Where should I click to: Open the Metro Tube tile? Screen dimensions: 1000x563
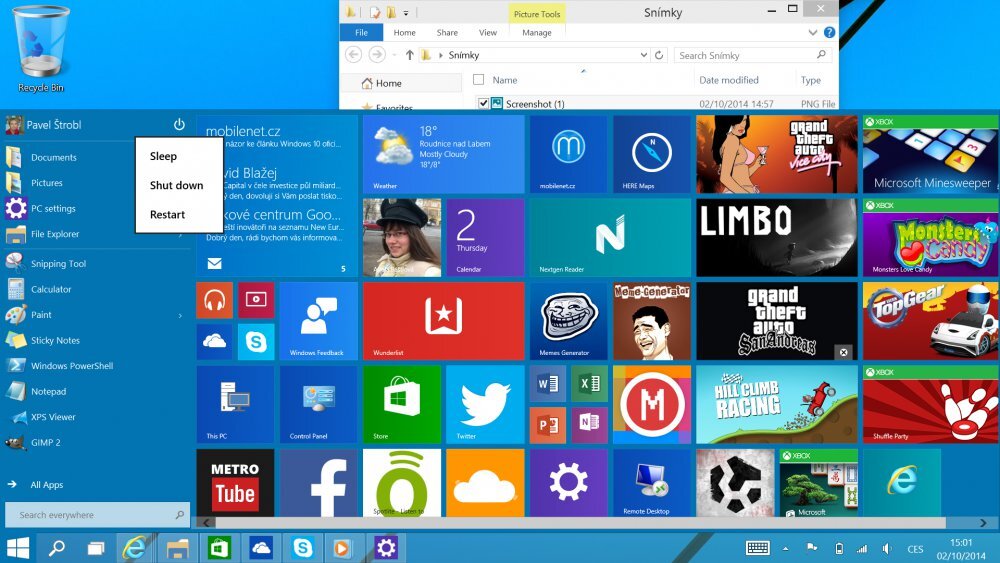click(x=235, y=483)
